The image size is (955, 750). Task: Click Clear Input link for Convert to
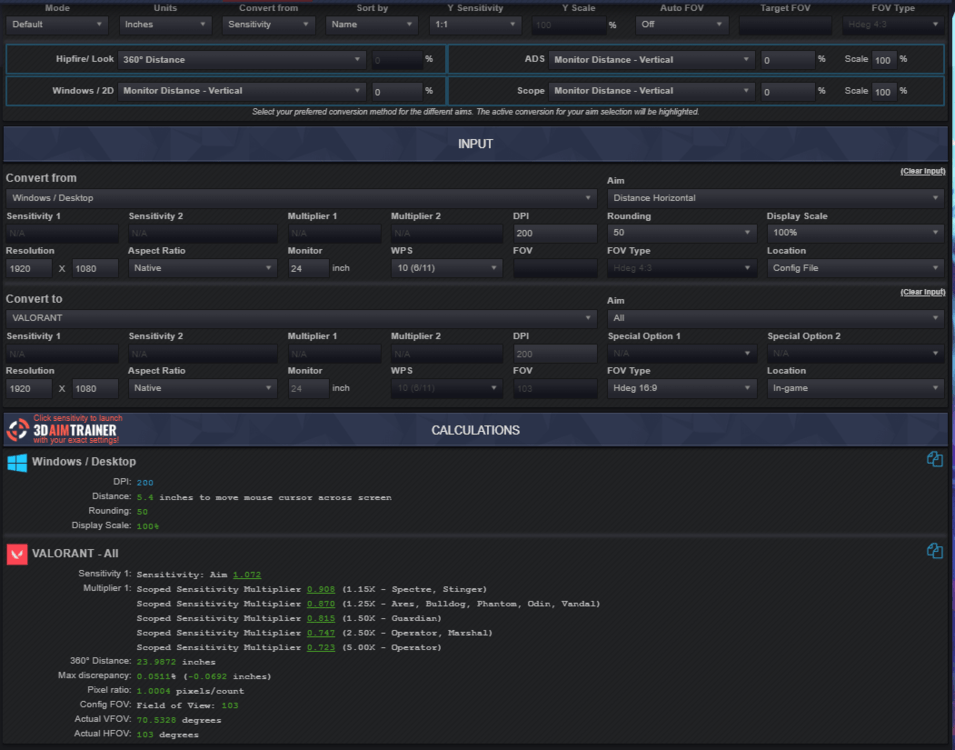pos(923,292)
